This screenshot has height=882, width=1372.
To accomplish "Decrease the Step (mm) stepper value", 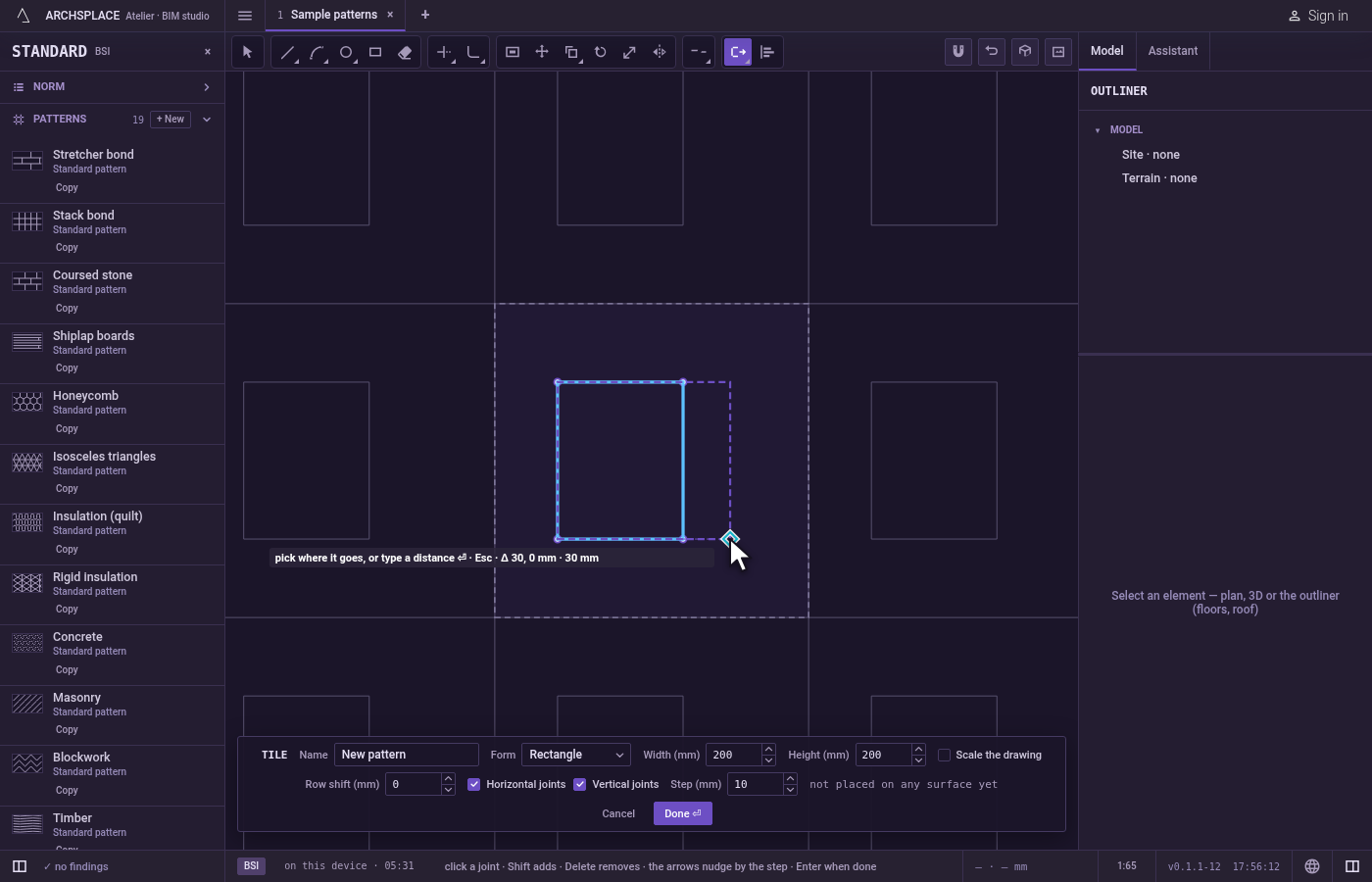I will tap(790, 789).
